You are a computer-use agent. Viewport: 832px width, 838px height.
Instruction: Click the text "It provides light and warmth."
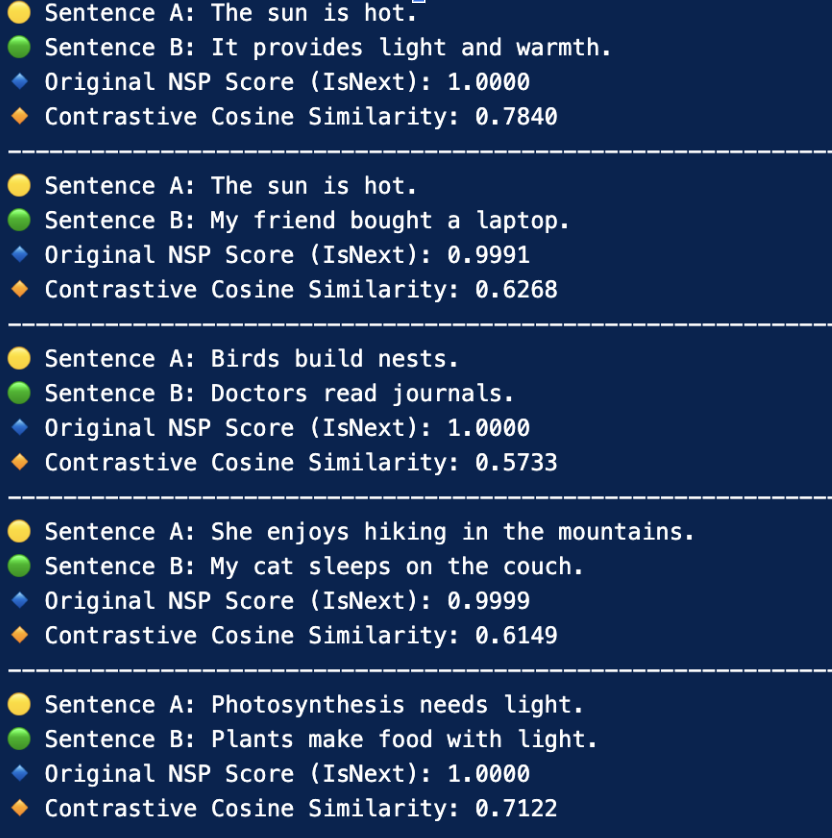tap(411, 47)
